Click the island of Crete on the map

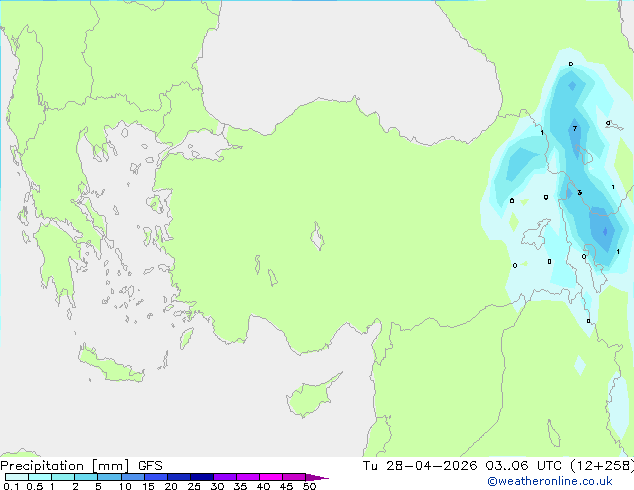pyautogui.click(x=111, y=365)
